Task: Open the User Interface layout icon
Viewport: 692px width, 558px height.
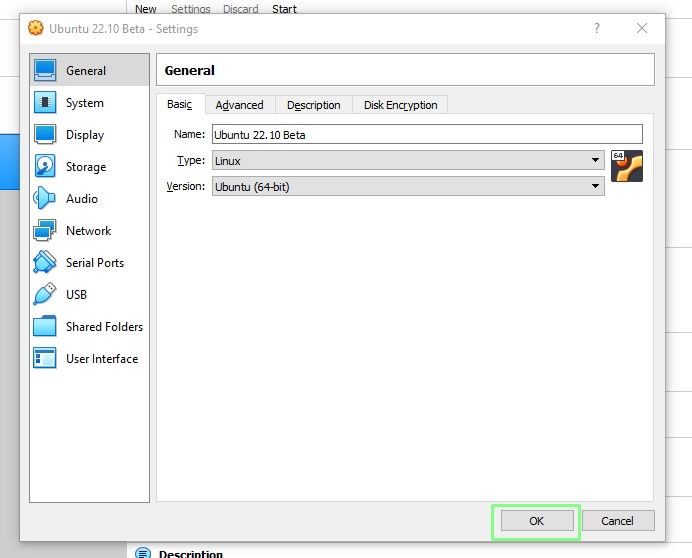Action: (45, 358)
